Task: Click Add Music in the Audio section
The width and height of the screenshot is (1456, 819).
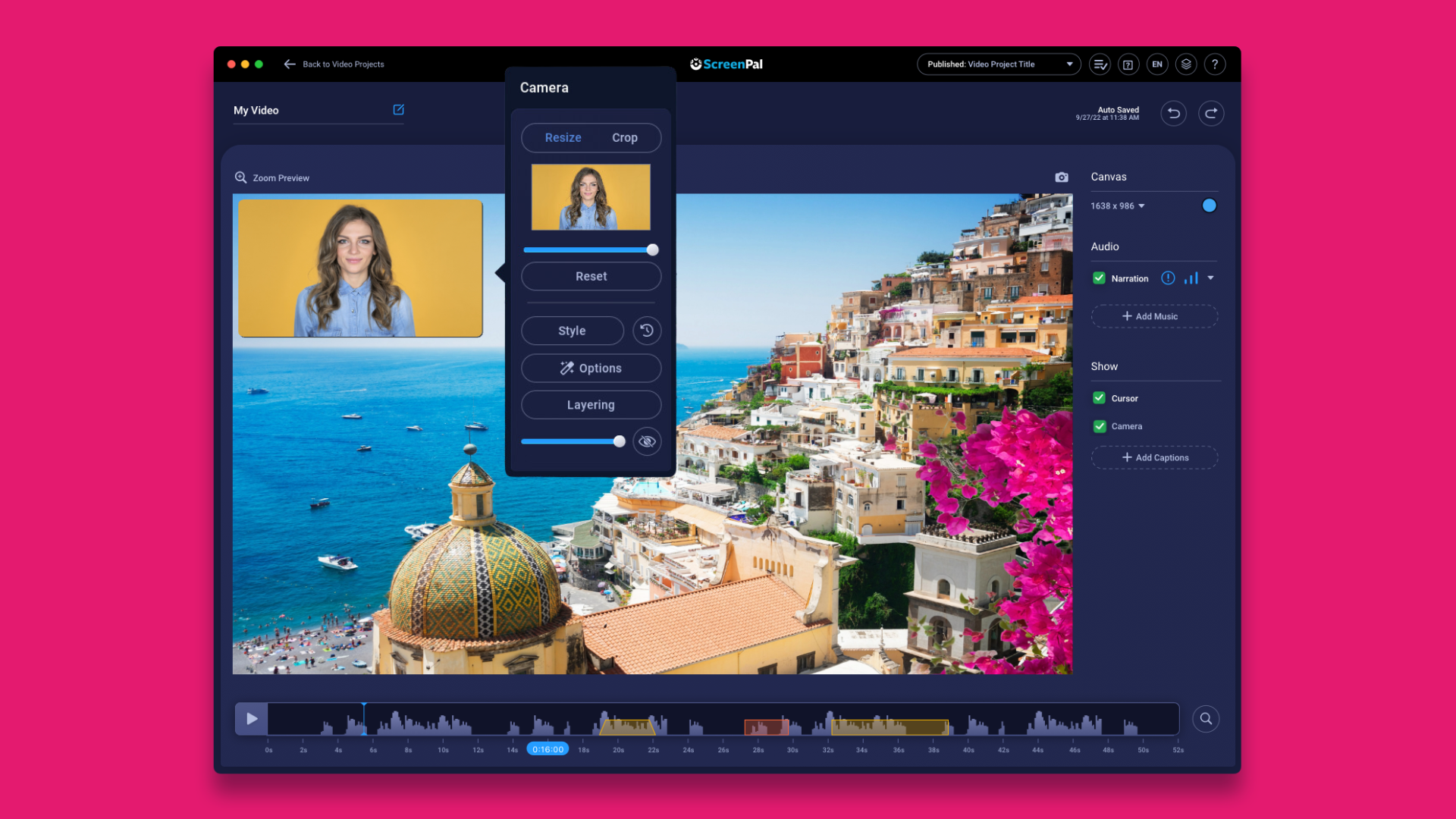Action: (1153, 316)
